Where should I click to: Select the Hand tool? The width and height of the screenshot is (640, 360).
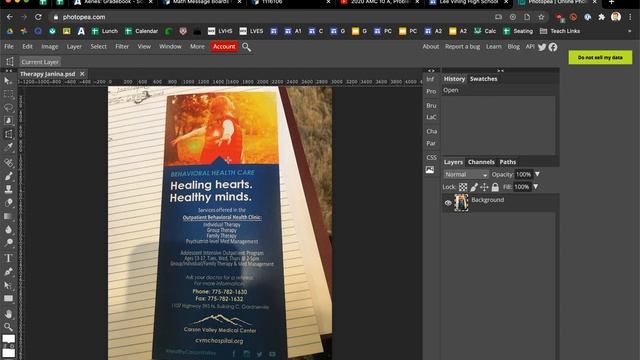pos(8,314)
